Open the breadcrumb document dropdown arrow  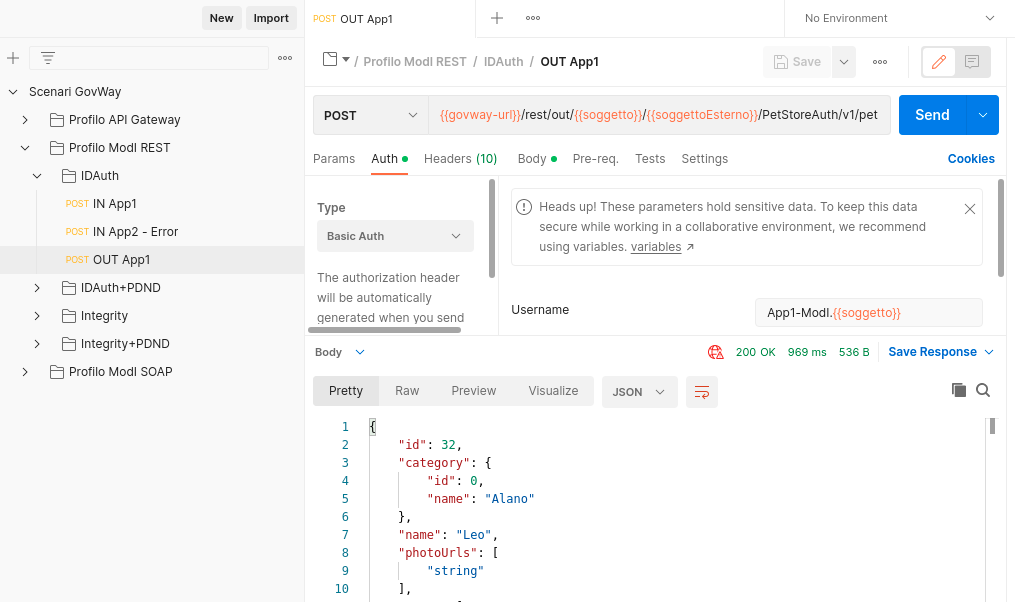tap(346, 60)
